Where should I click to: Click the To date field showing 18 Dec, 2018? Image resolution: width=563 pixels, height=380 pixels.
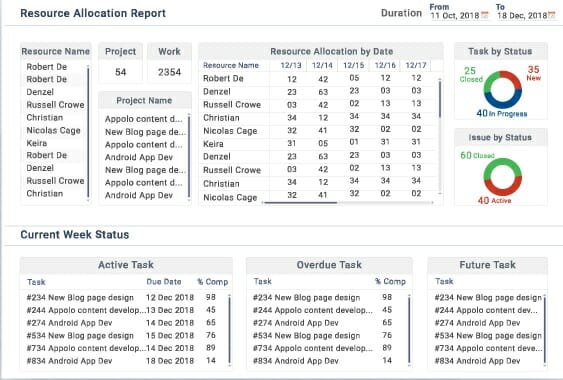pos(522,16)
